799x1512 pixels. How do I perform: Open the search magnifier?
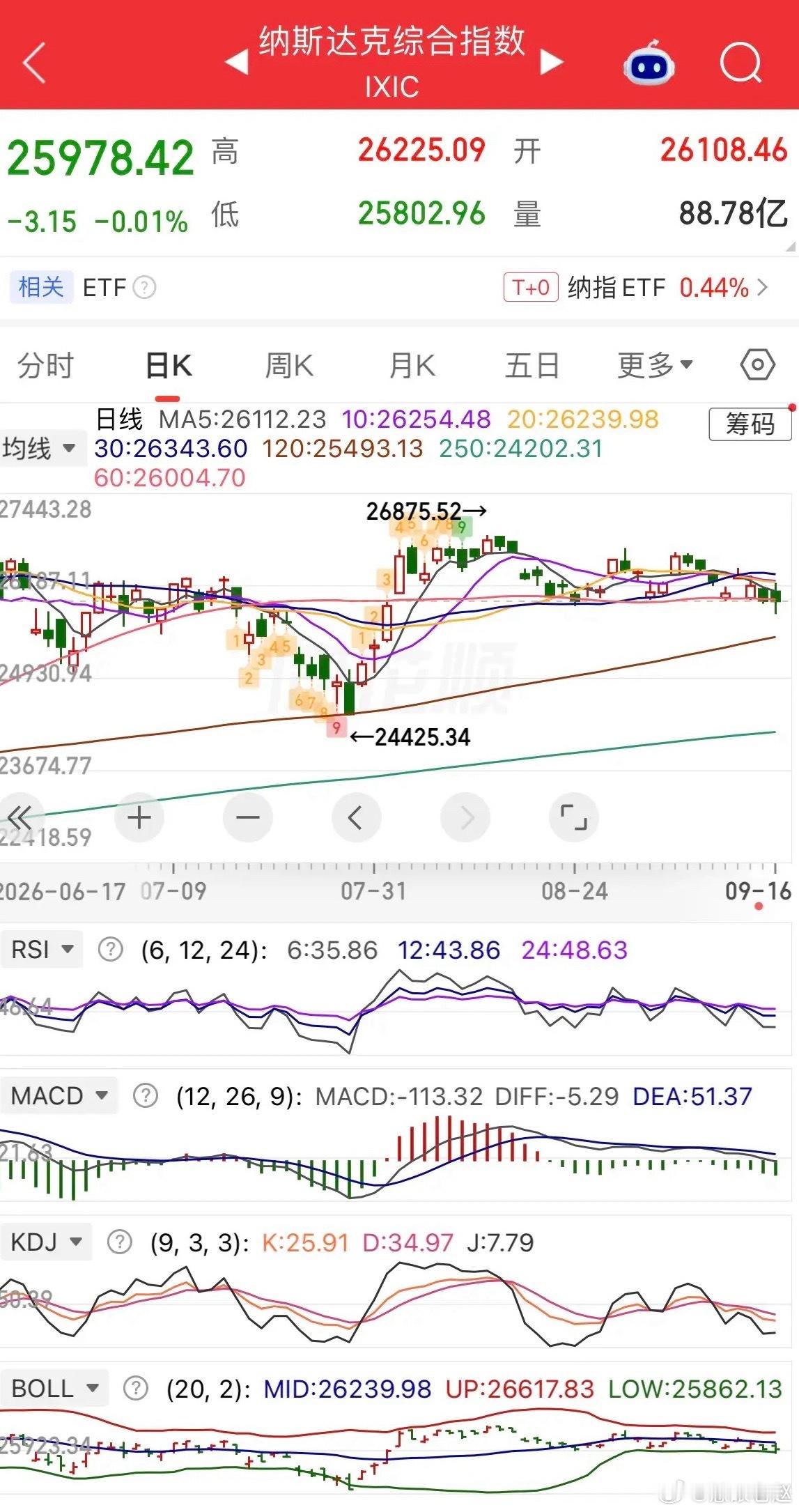(740, 63)
